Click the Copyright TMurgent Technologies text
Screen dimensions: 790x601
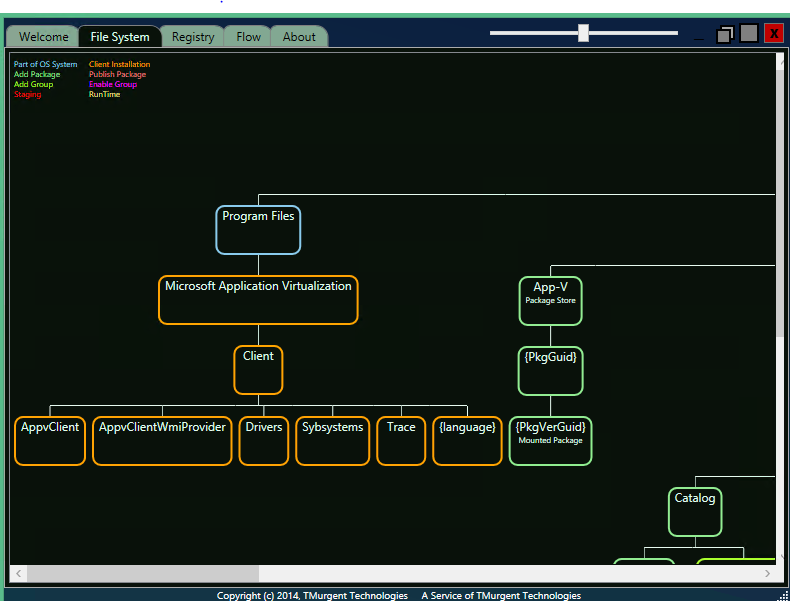(x=312, y=595)
